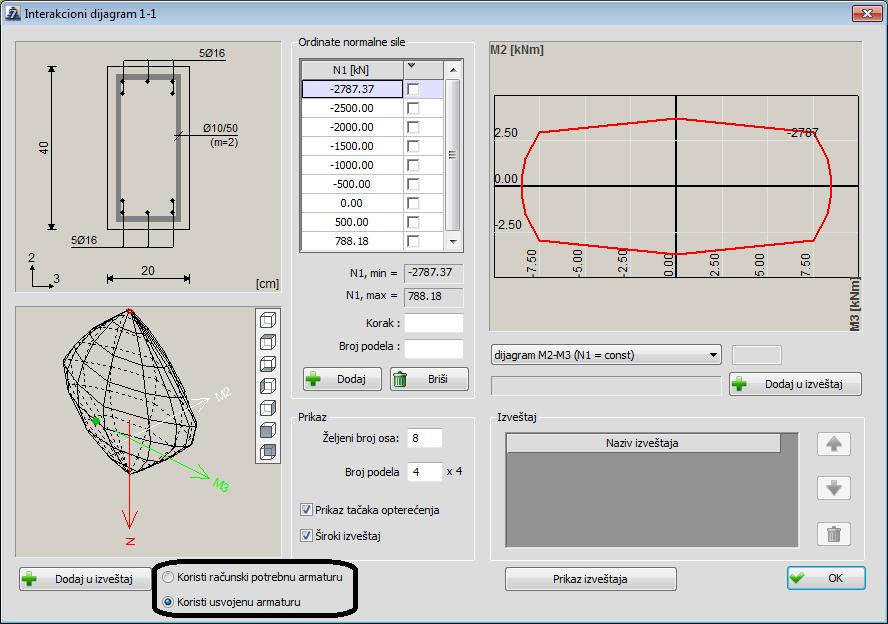Select the -2500.00 cell in the N1 table
The height and width of the screenshot is (624, 888).
pyautogui.click(x=352, y=108)
